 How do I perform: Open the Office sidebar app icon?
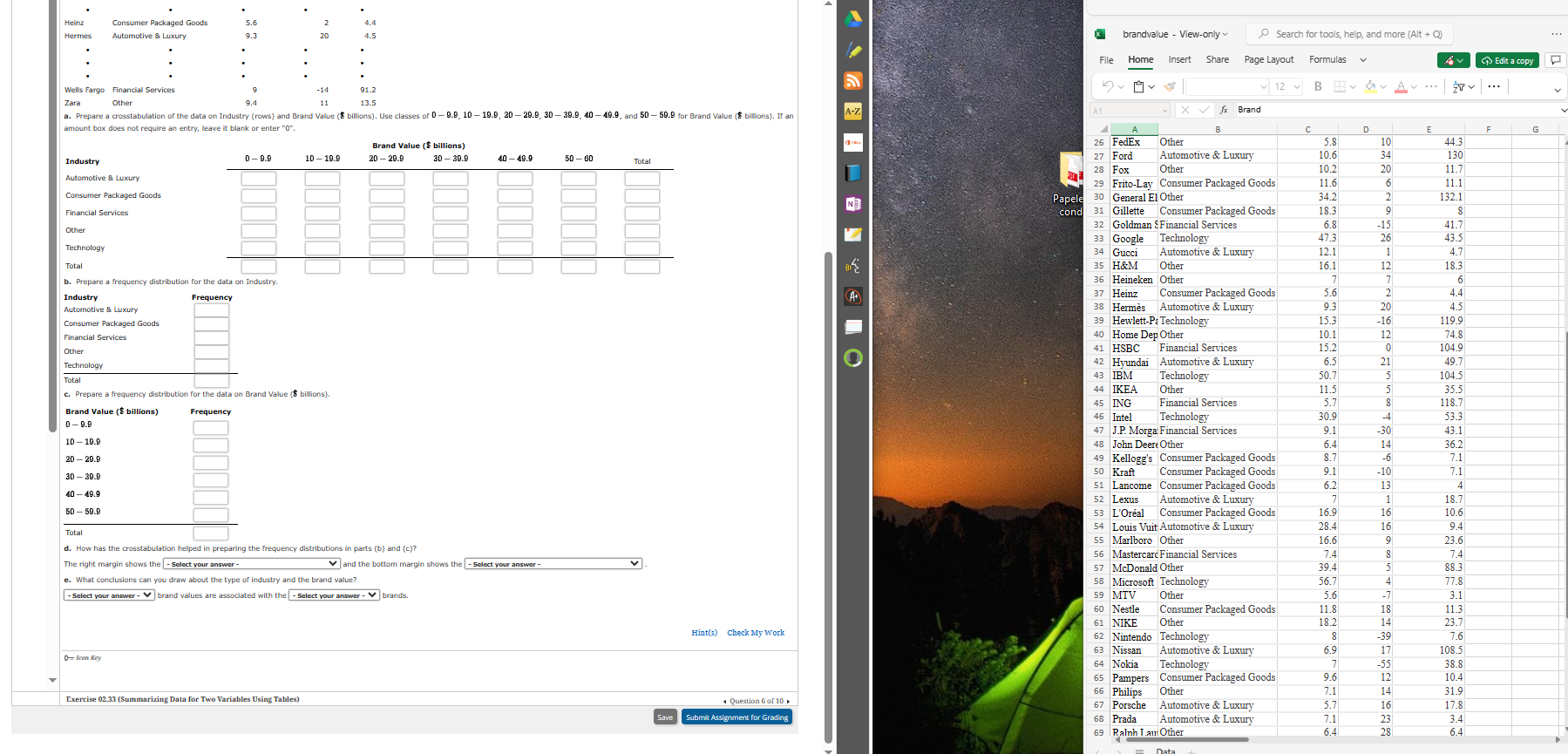853,142
